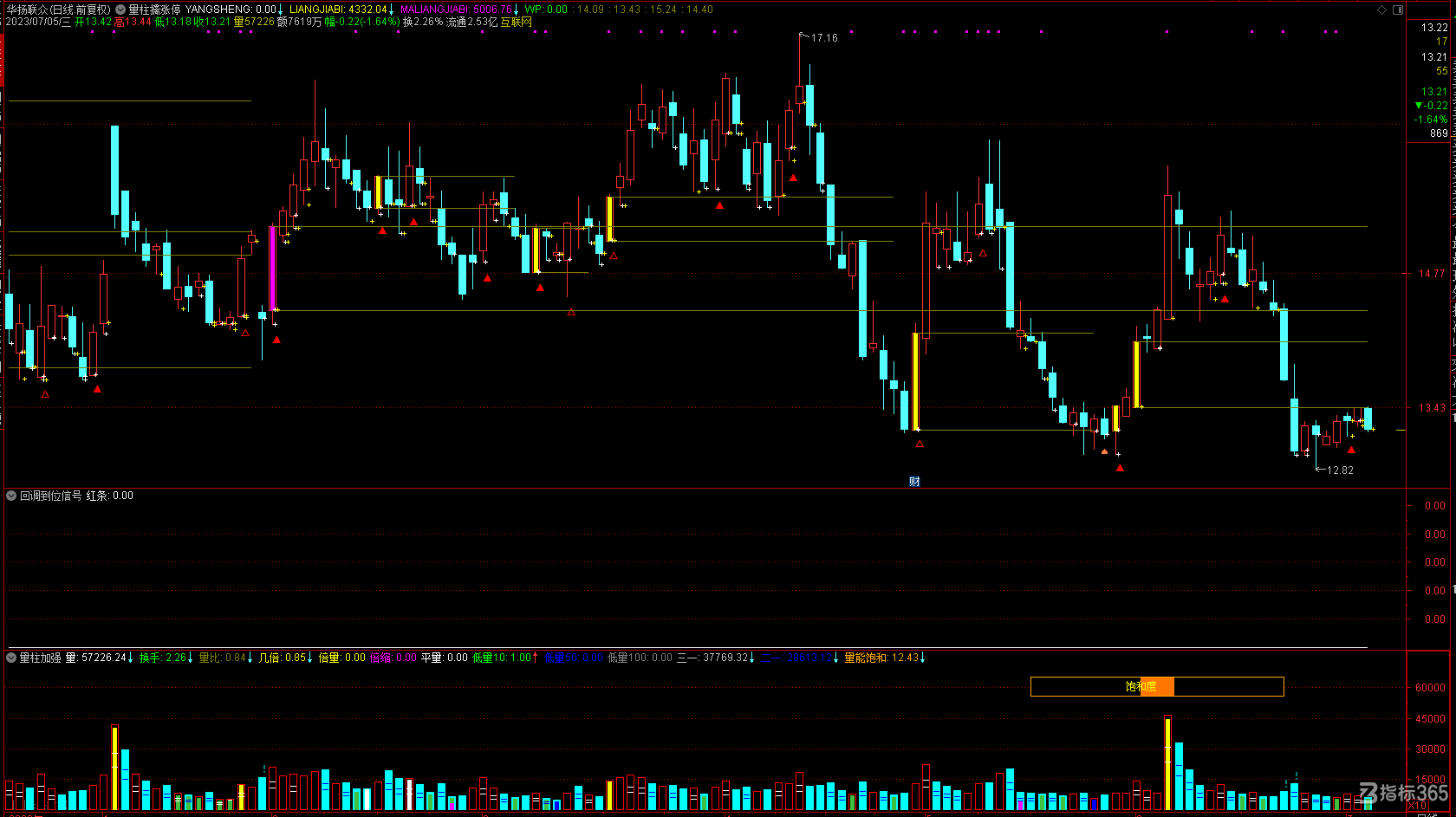This screenshot has width=1456, height=817.
Task: Click the 换手: 2.26 indicator value
Action: coord(163,658)
